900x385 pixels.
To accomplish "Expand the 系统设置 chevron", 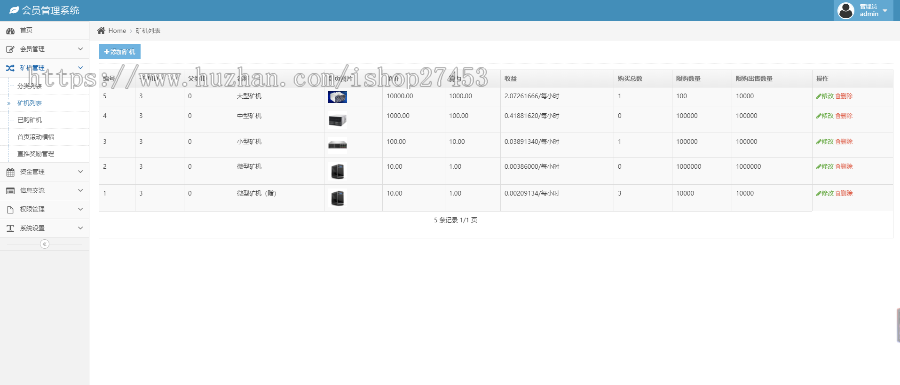I will pos(80,228).
